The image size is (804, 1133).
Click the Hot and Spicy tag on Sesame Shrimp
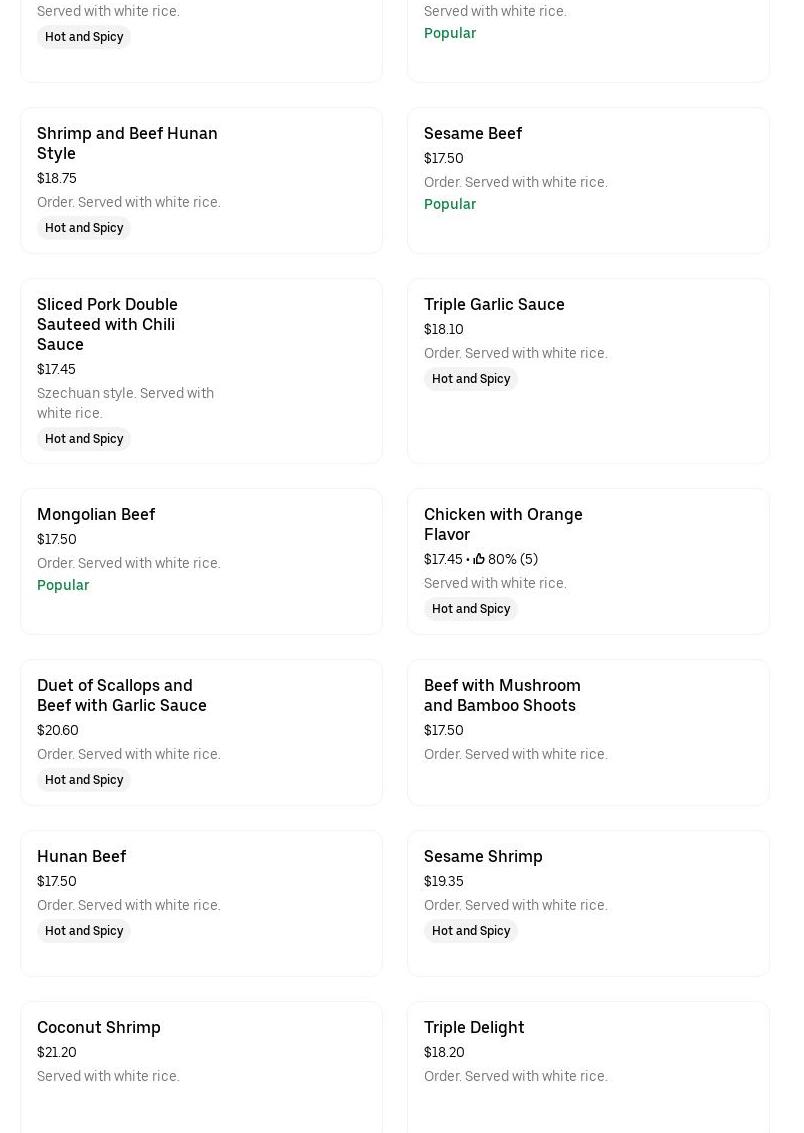pos(471,931)
